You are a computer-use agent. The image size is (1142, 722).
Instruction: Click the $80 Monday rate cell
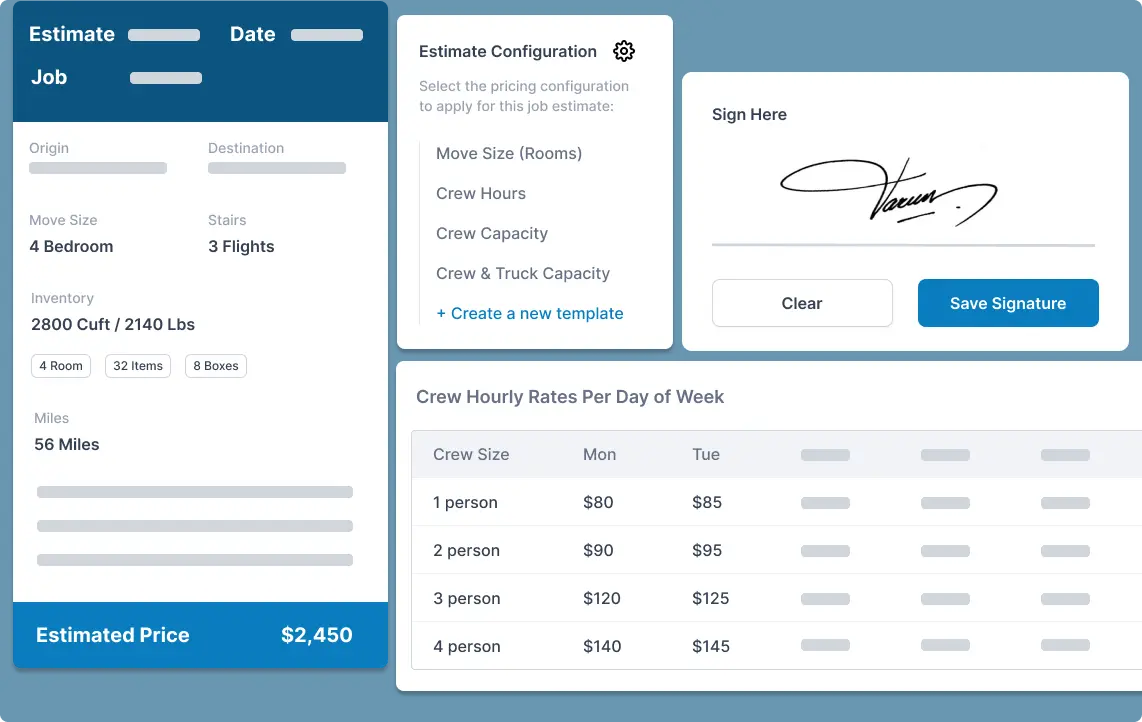tap(598, 502)
